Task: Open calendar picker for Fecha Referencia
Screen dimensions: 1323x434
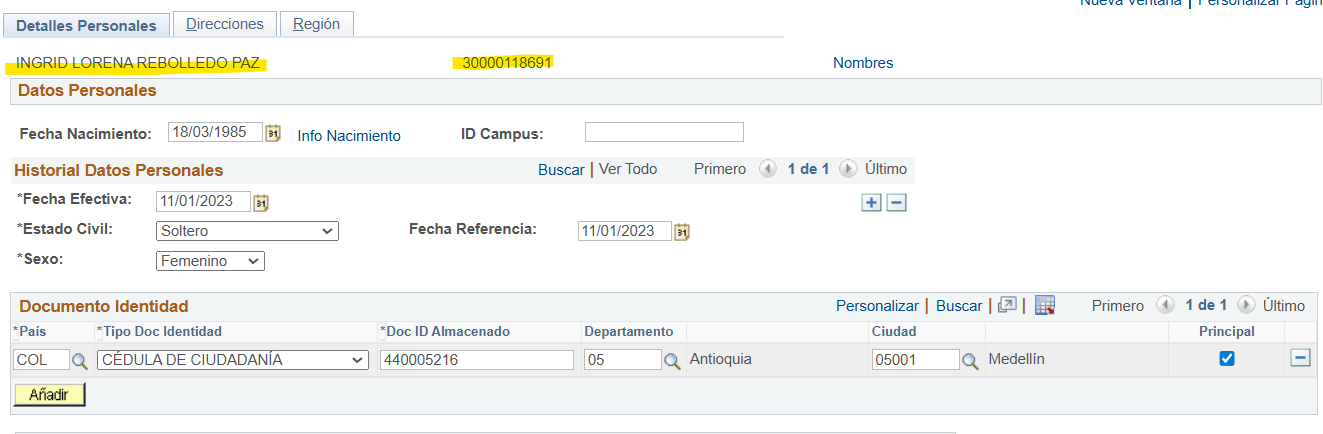Action: coord(682,232)
